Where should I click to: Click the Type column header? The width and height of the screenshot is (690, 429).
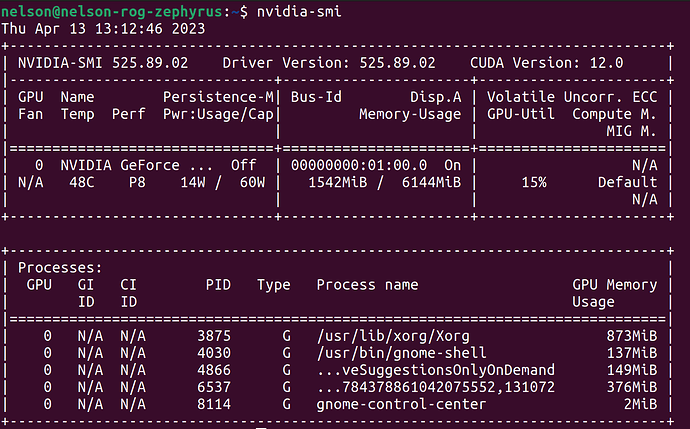[x=274, y=285]
